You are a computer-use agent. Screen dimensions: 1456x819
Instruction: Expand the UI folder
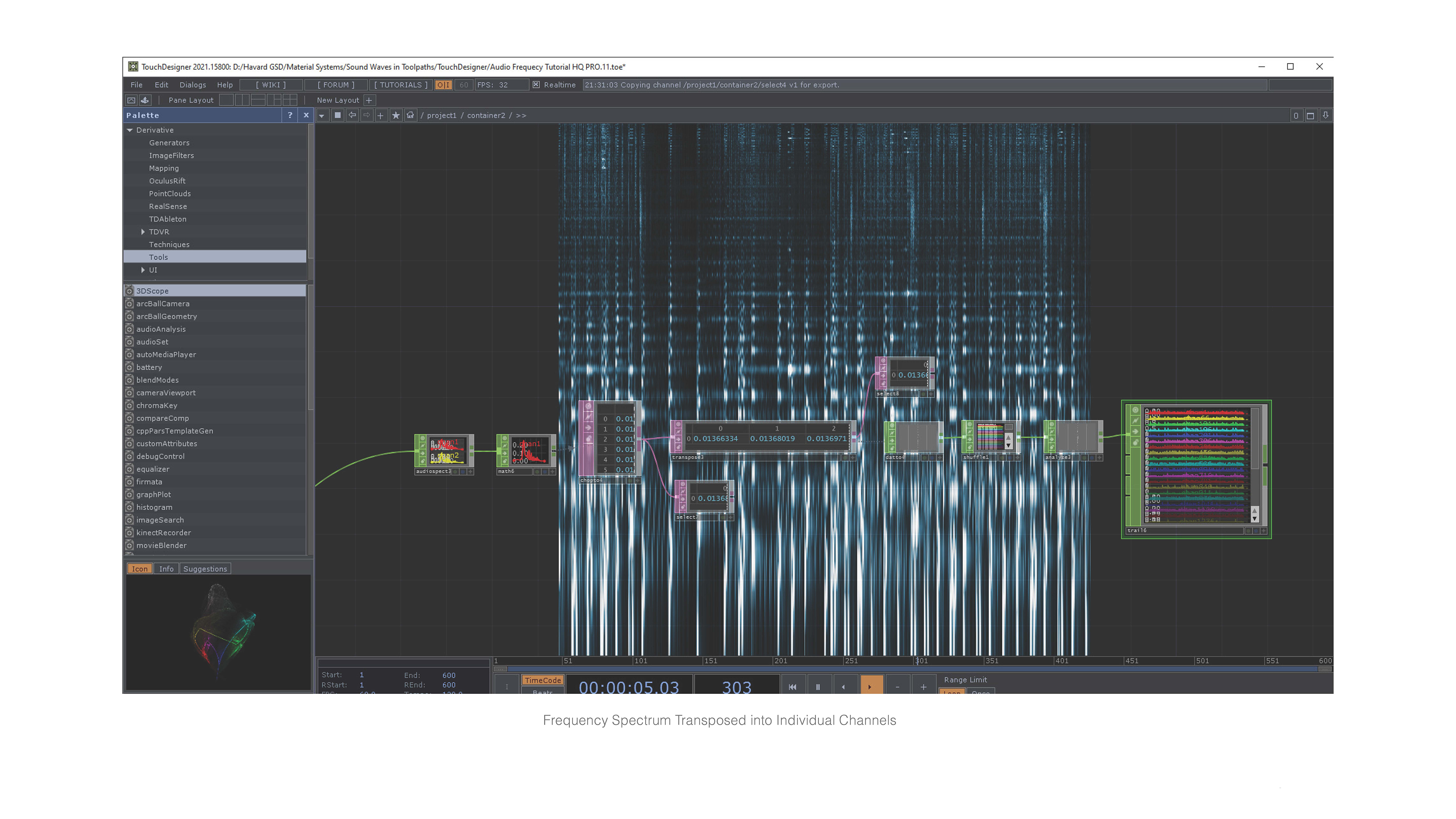(143, 270)
